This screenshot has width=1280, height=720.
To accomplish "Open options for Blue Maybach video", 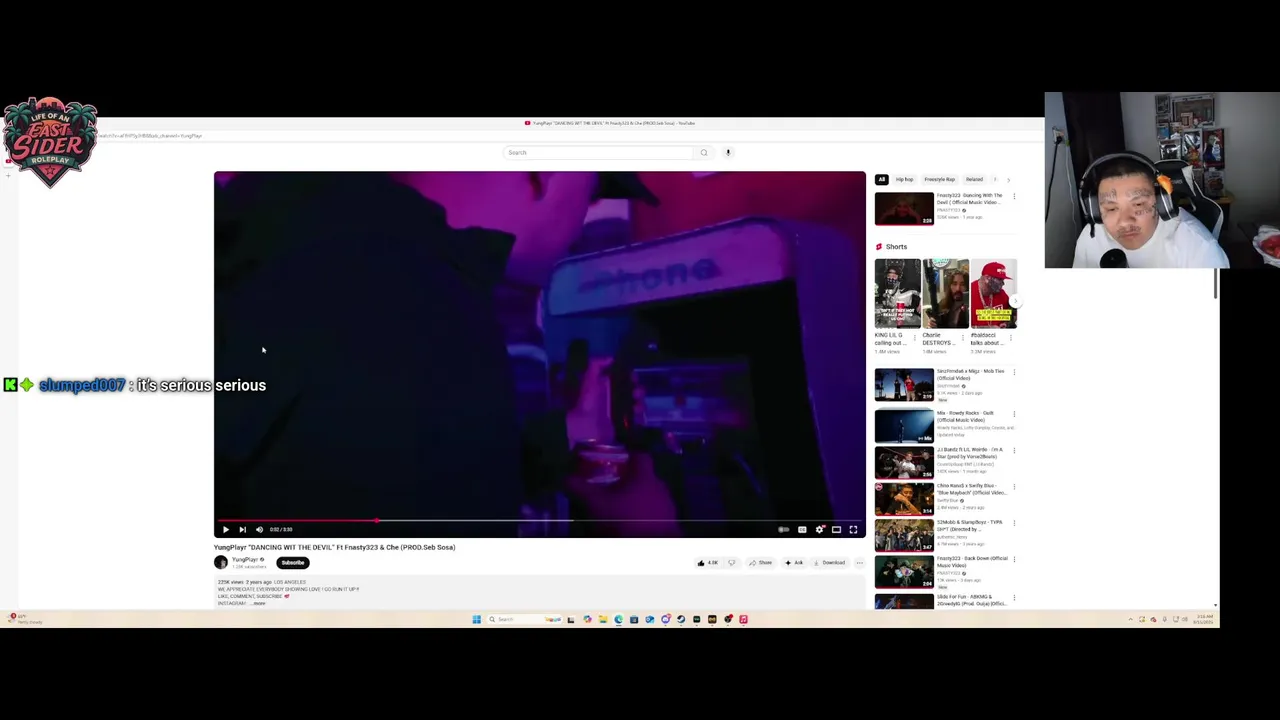I will point(1014,487).
